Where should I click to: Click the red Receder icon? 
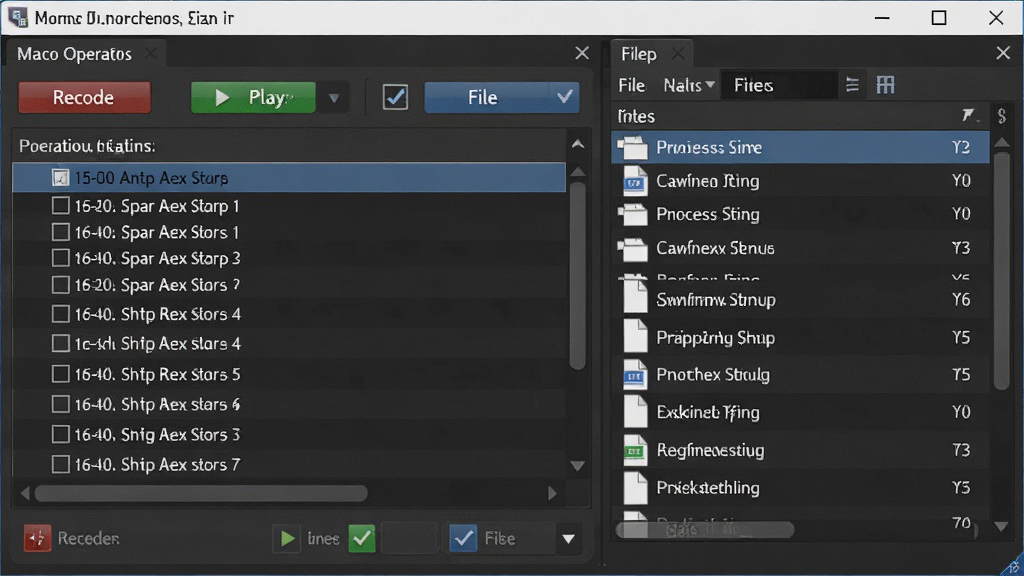pyautogui.click(x=37, y=538)
